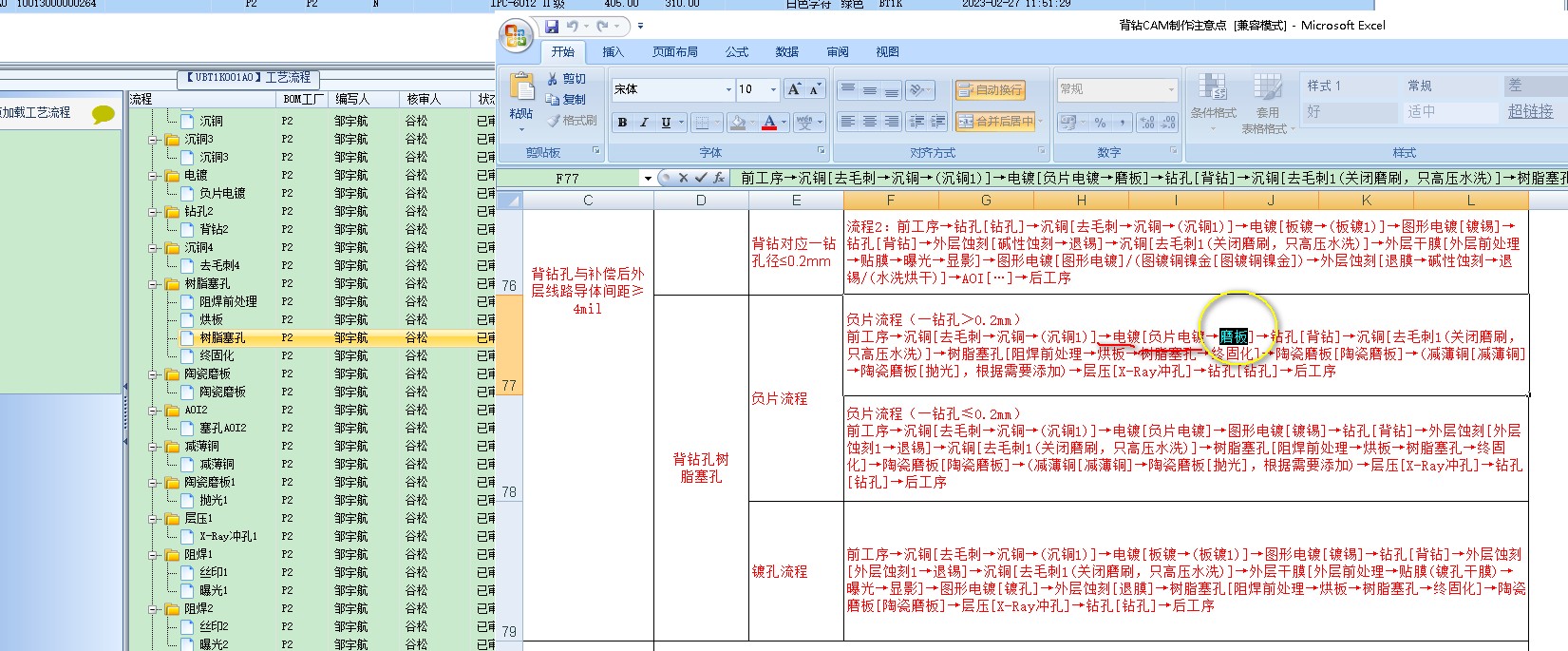Viewport: 1568px width, 651px height.
Task: Switch to the 审阅 ribbon tab
Action: click(838, 52)
